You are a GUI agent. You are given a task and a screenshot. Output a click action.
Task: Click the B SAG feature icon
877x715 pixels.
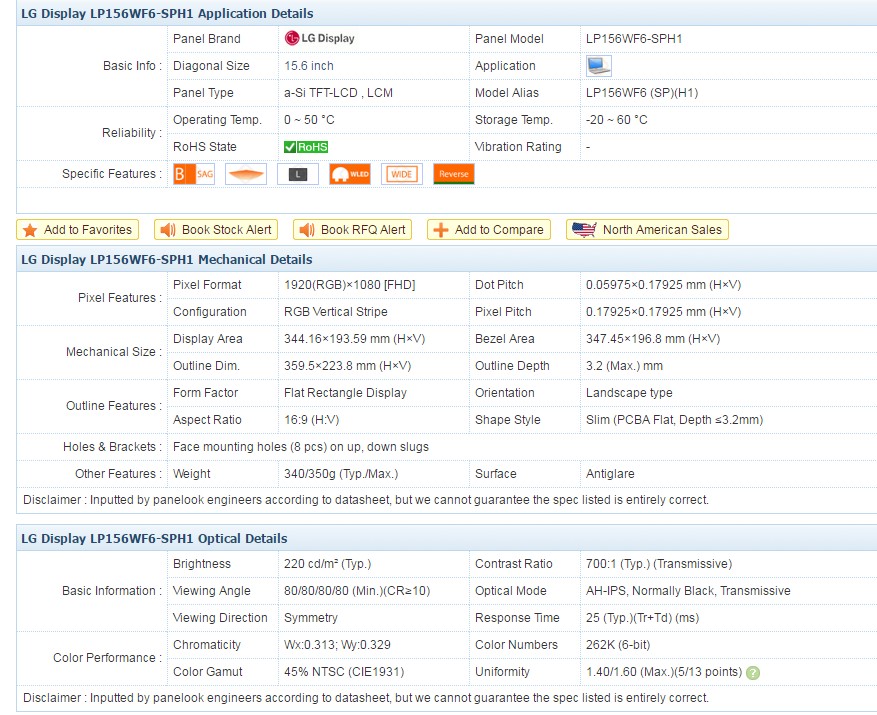(194, 174)
